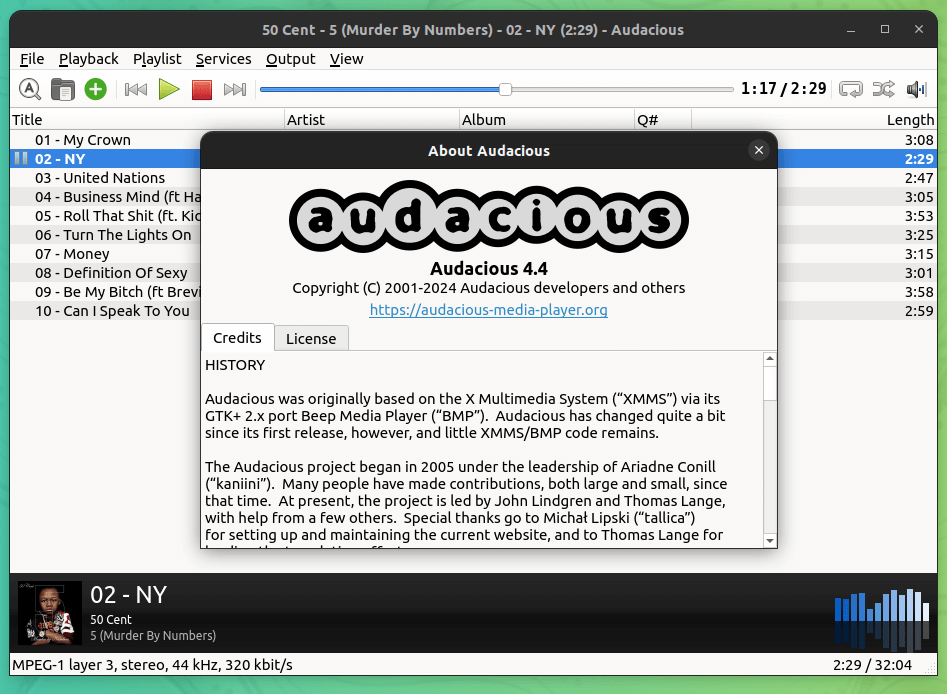947x694 pixels.
Task: Open the View menu
Action: click(346, 59)
